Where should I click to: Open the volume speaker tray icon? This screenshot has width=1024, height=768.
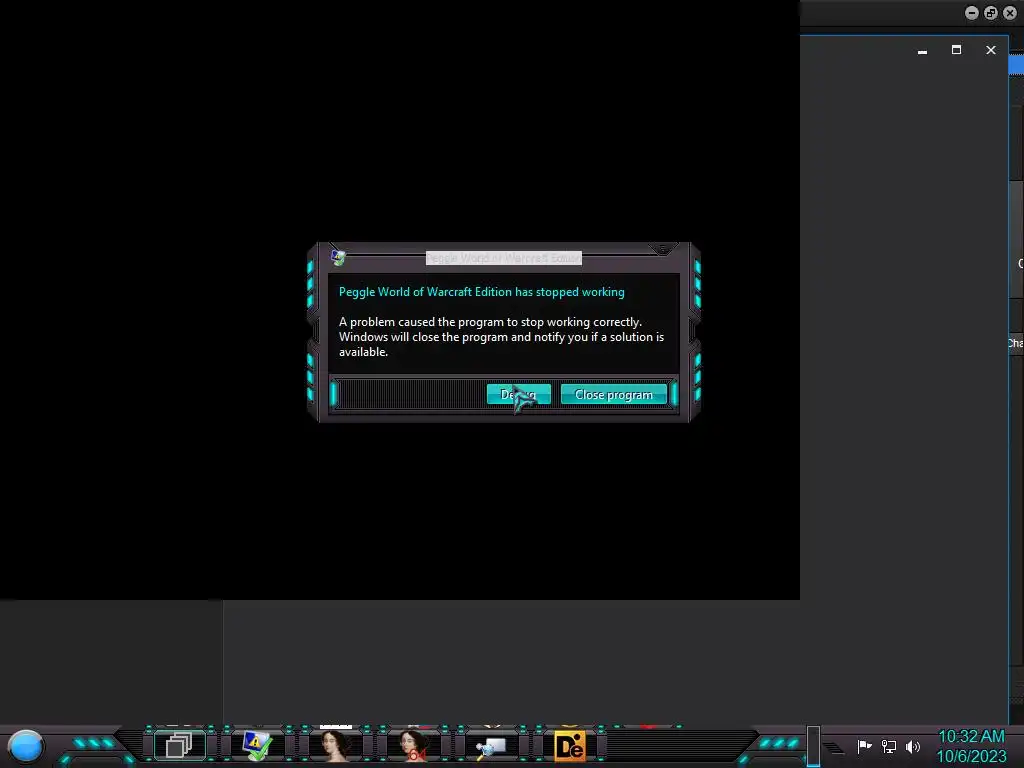pos(913,746)
